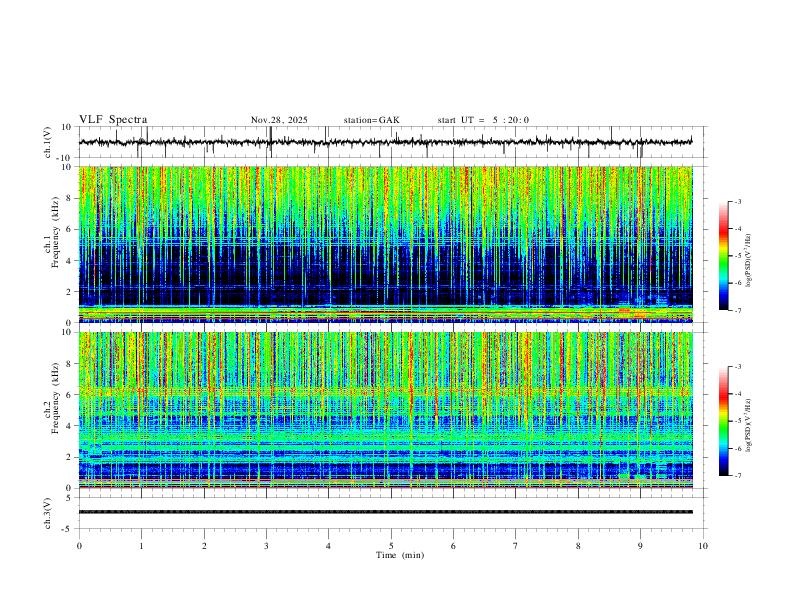The height and width of the screenshot is (612, 792).
Task: Click the "-3" tick on ch.1 color bar
Action: pos(738,201)
